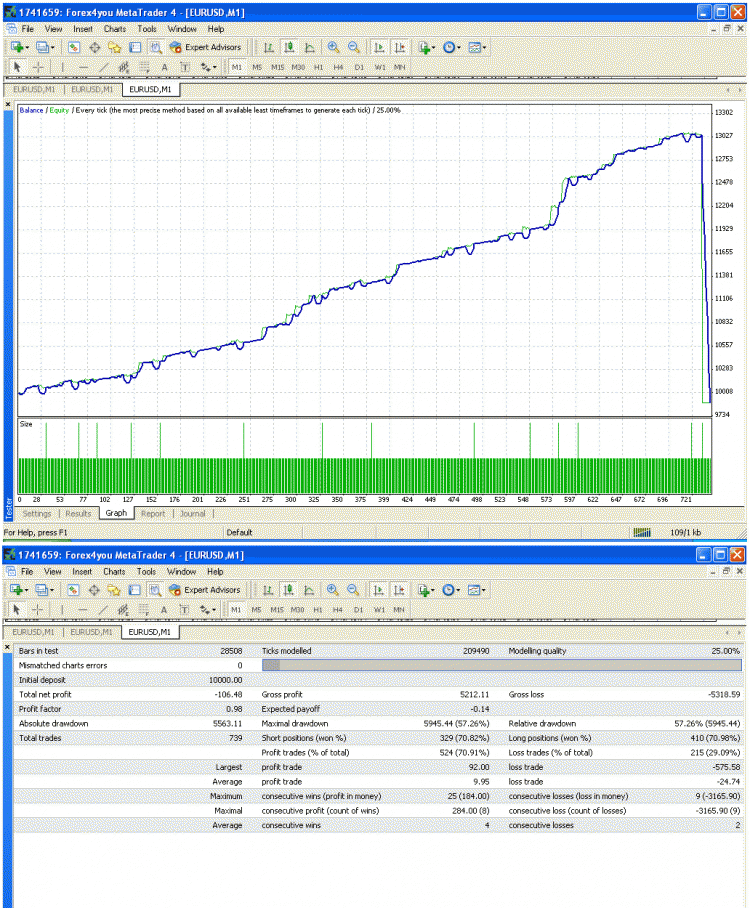Open Arrows objects dropdown in upper window
750x908 pixels.
(x=208, y=67)
